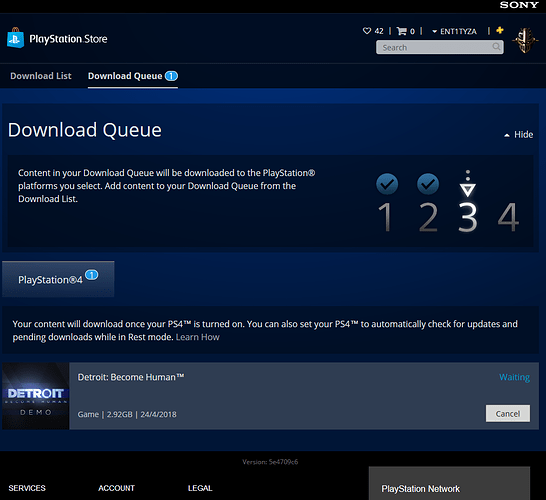
Task: Click the PlayStation Plus yellow icon
Action: tap(500, 30)
